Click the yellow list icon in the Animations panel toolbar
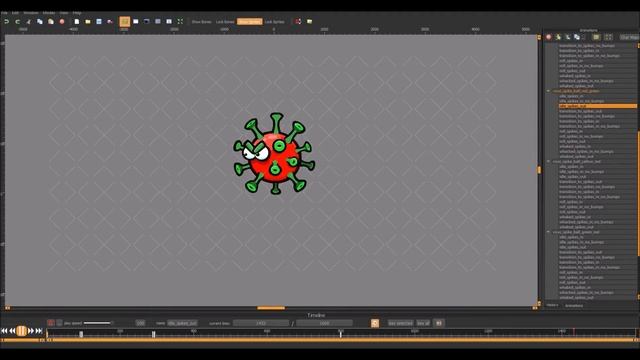The height and width of the screenshot is (360, 640). click(x=596, y=37)
